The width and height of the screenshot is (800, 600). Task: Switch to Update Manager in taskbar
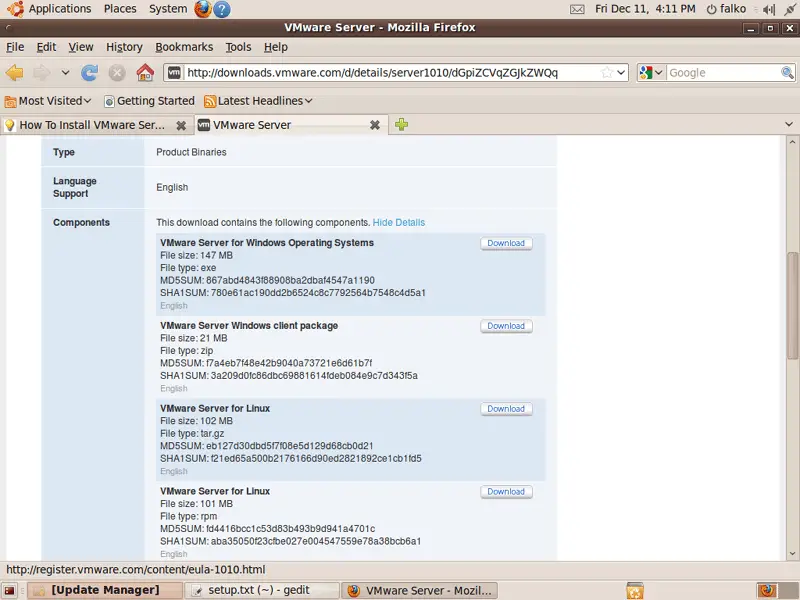(x=105, y=590)
